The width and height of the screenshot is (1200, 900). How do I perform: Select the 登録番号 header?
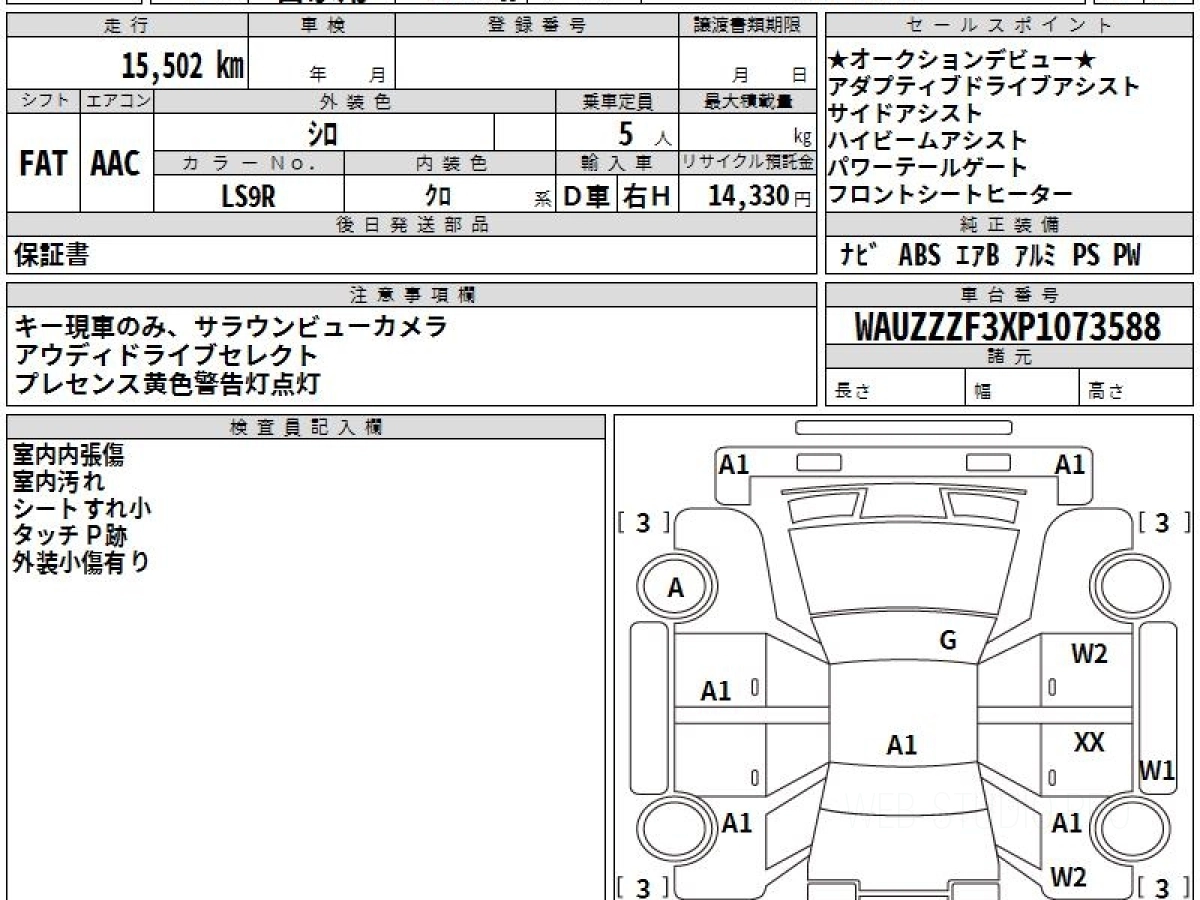pyautogui.click(x=537, y=26)
